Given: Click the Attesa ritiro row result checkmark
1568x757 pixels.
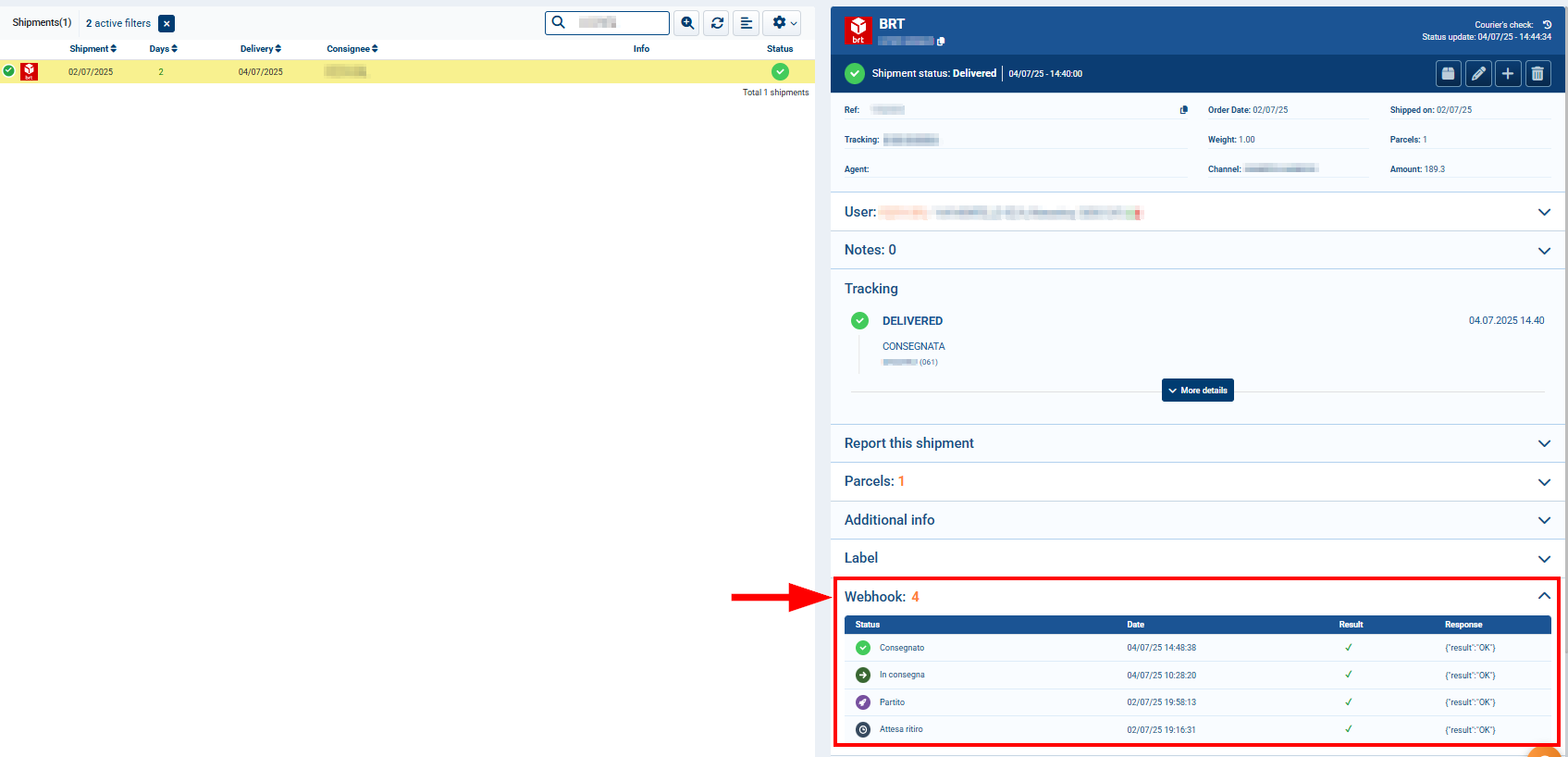Looking at the screenshot, I should click(1349, 729).
